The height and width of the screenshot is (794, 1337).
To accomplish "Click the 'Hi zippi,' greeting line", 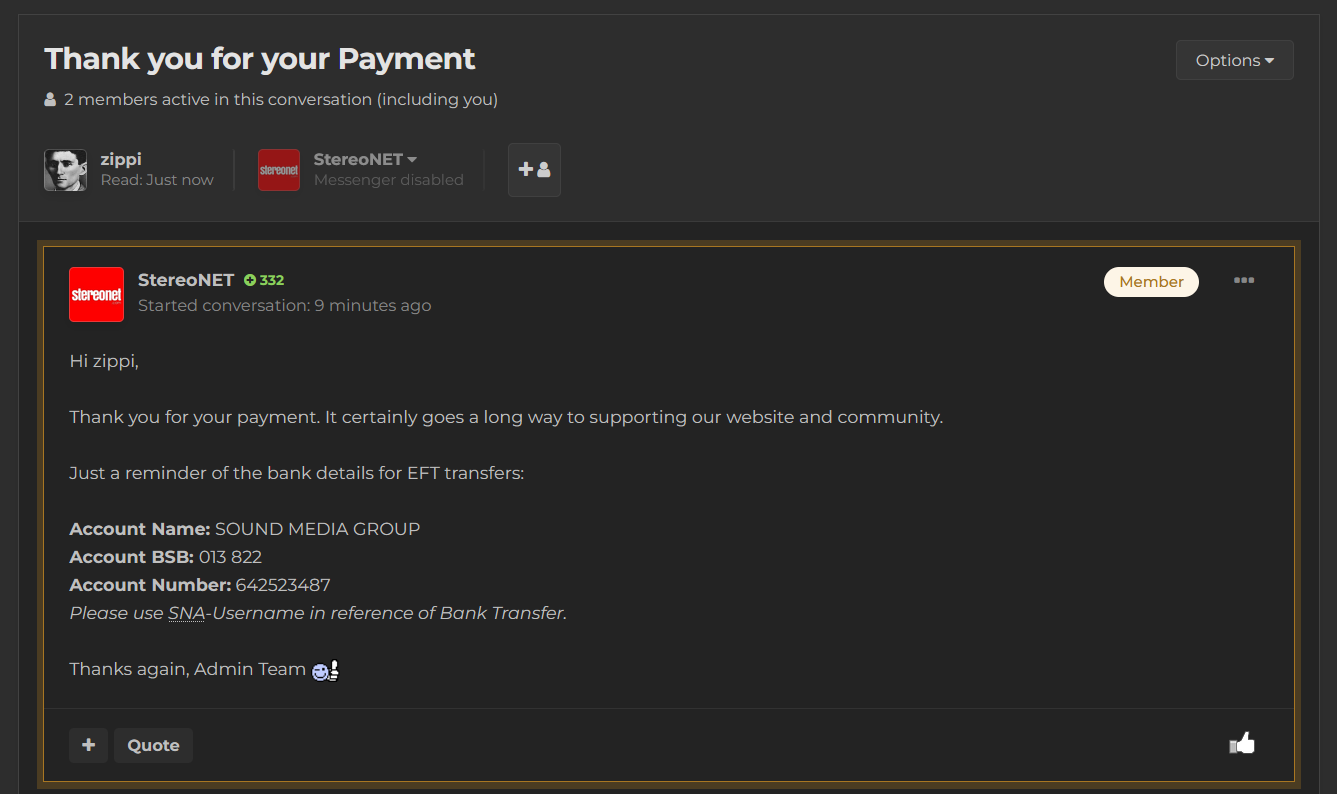I will coord(104,361).
